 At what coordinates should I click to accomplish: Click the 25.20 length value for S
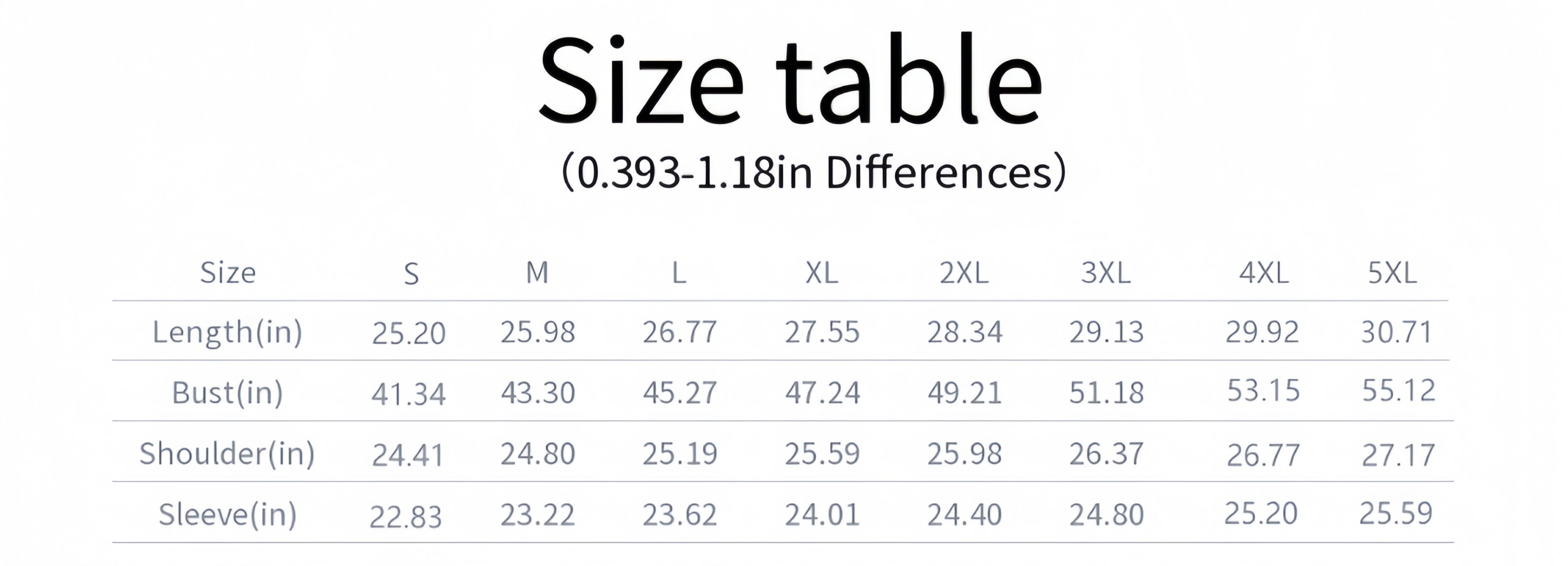(x=409, y=333)
